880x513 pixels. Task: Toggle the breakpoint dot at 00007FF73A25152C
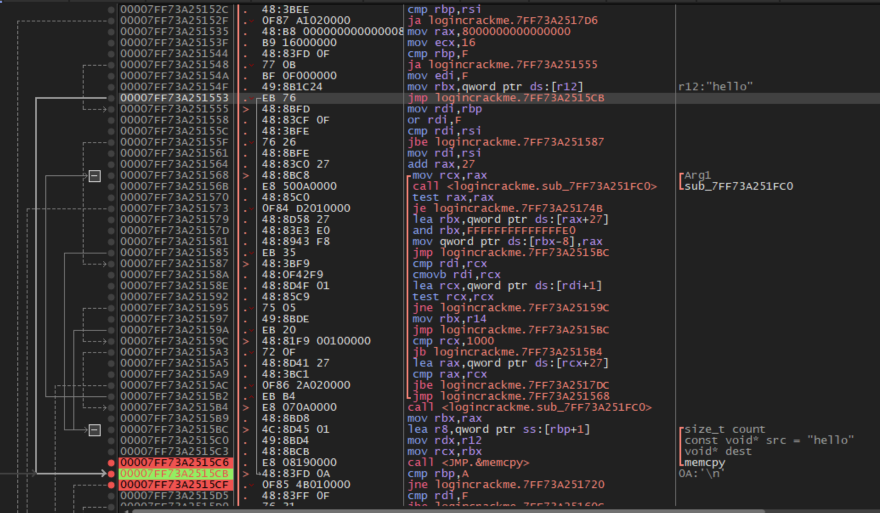(111, 10)
